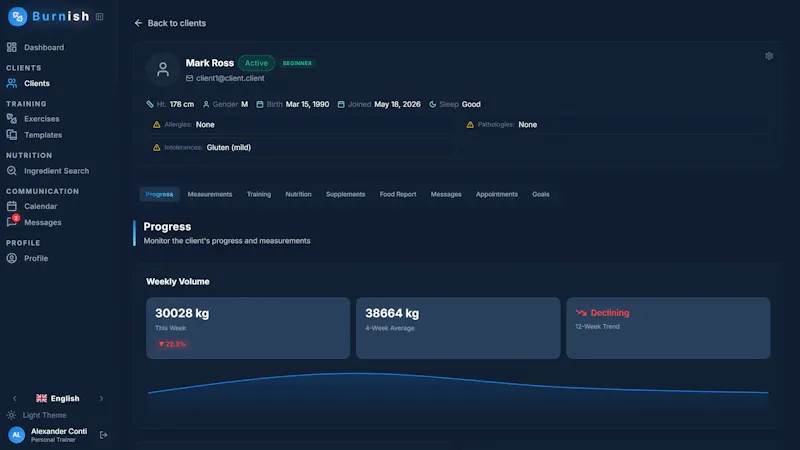This screenshot has height=450, width=800.
Task: Open client settings gear icon
Action: click(x=769, y=56)
